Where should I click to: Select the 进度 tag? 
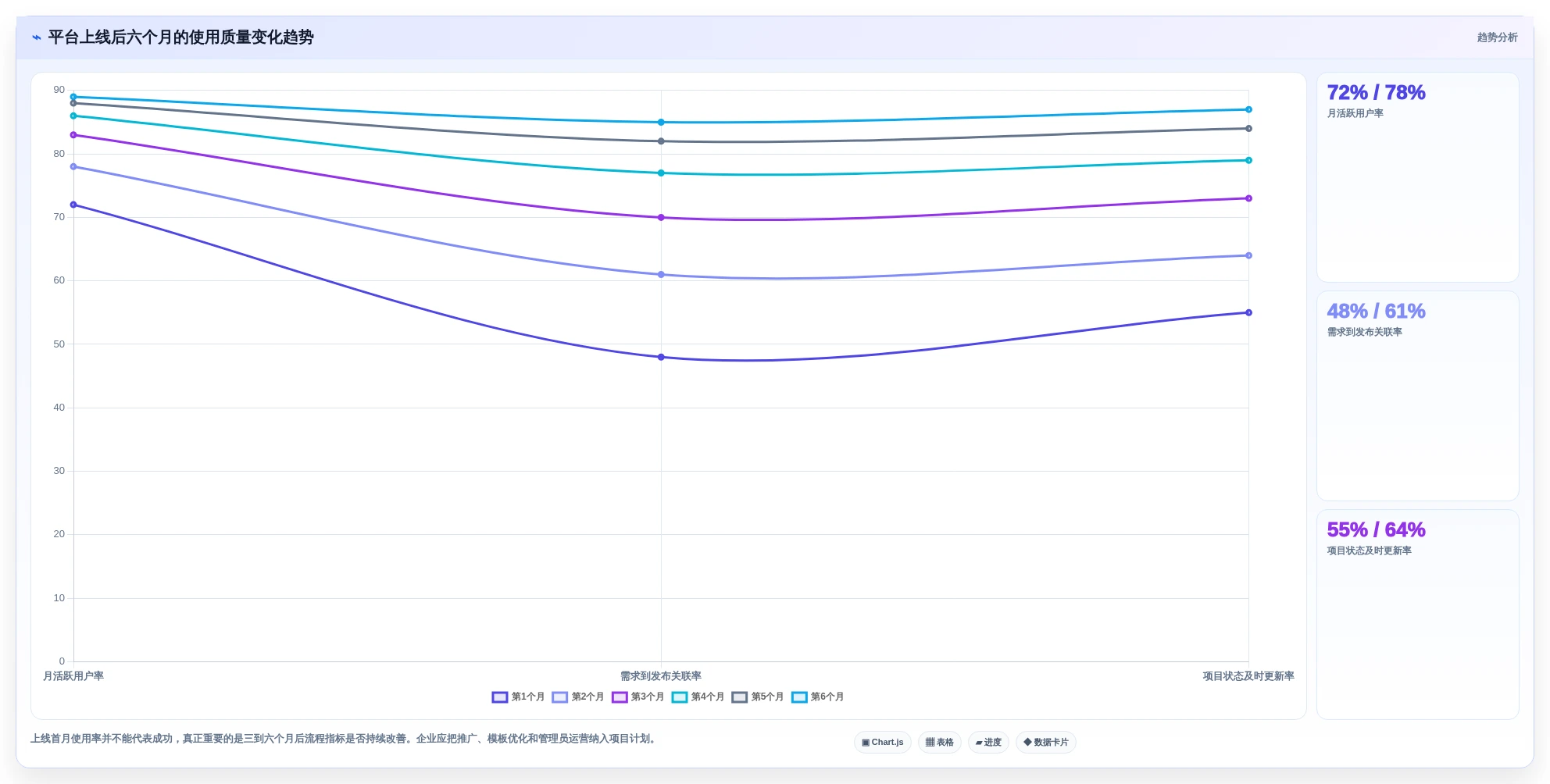988,743
